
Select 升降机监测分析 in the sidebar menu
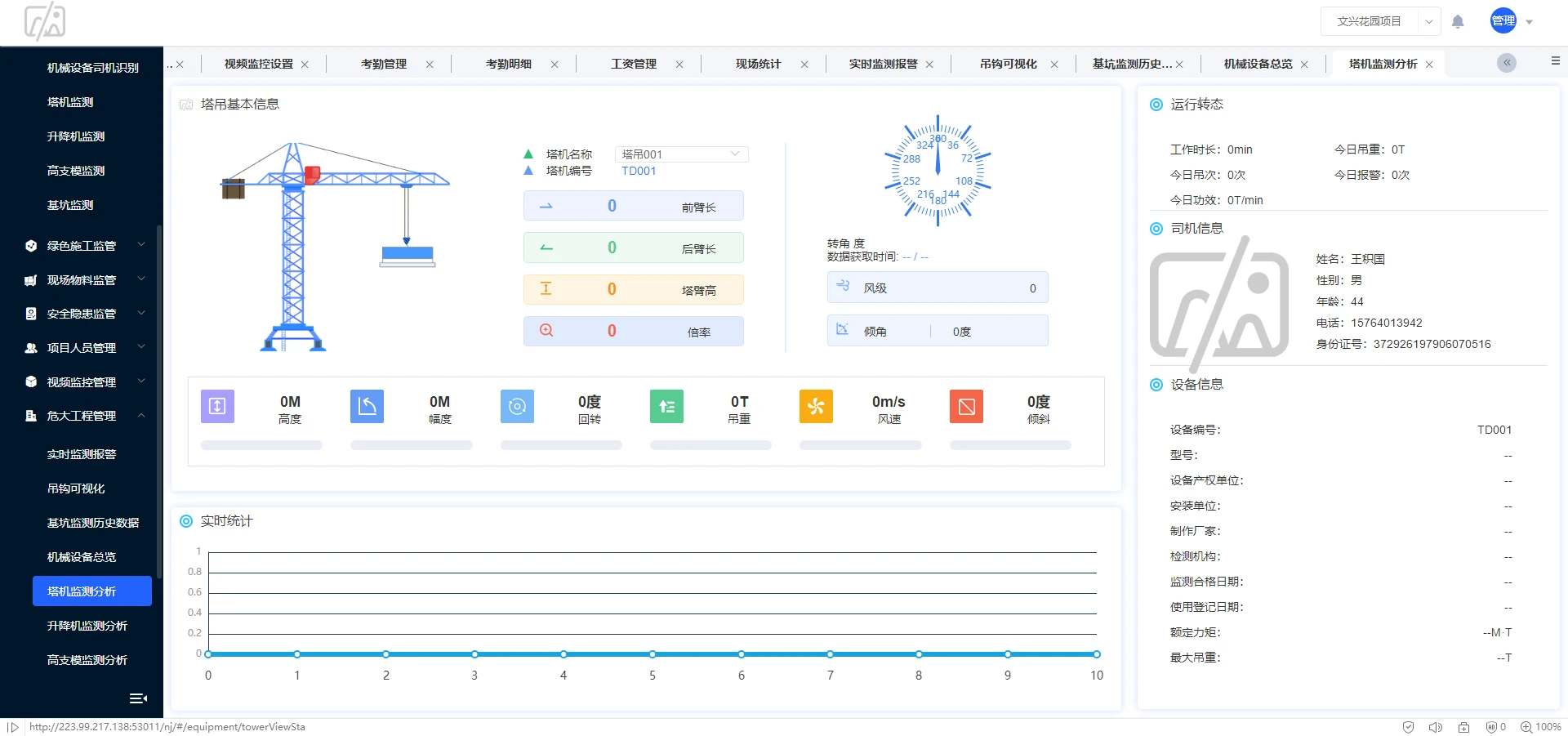pos(87,625)
